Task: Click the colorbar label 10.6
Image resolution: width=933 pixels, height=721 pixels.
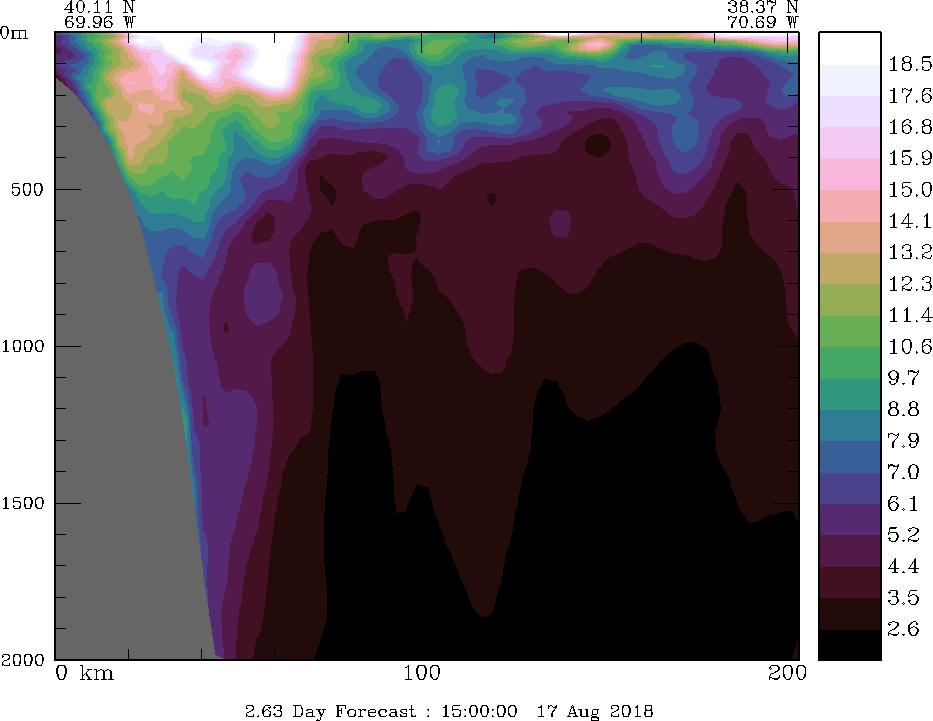Action: click(910, 347)
